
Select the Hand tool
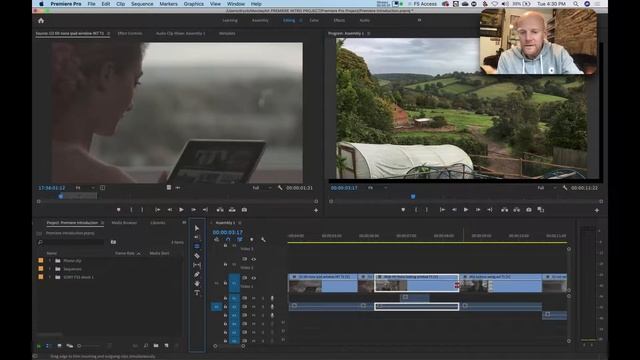click(x=197, y=283)
